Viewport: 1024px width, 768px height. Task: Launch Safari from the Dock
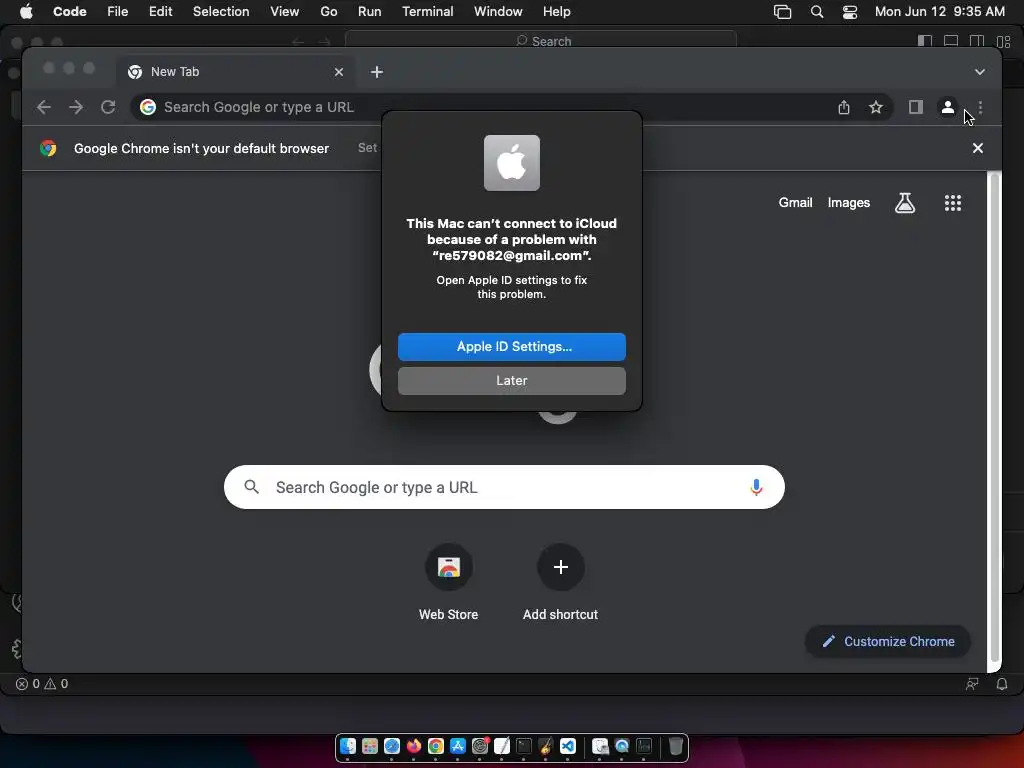click(392, 746)
